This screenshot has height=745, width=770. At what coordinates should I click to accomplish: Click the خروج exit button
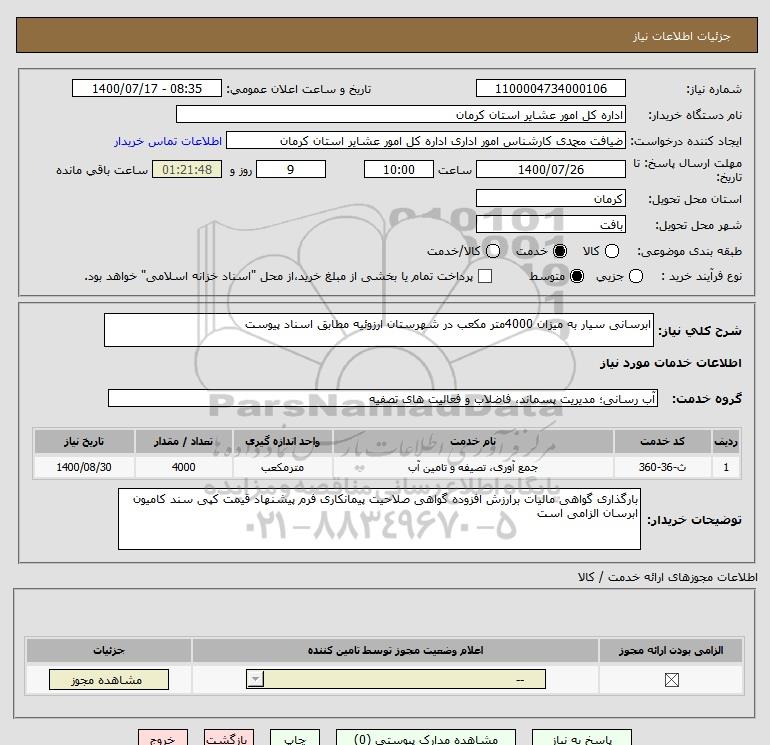tap(163, 738)
